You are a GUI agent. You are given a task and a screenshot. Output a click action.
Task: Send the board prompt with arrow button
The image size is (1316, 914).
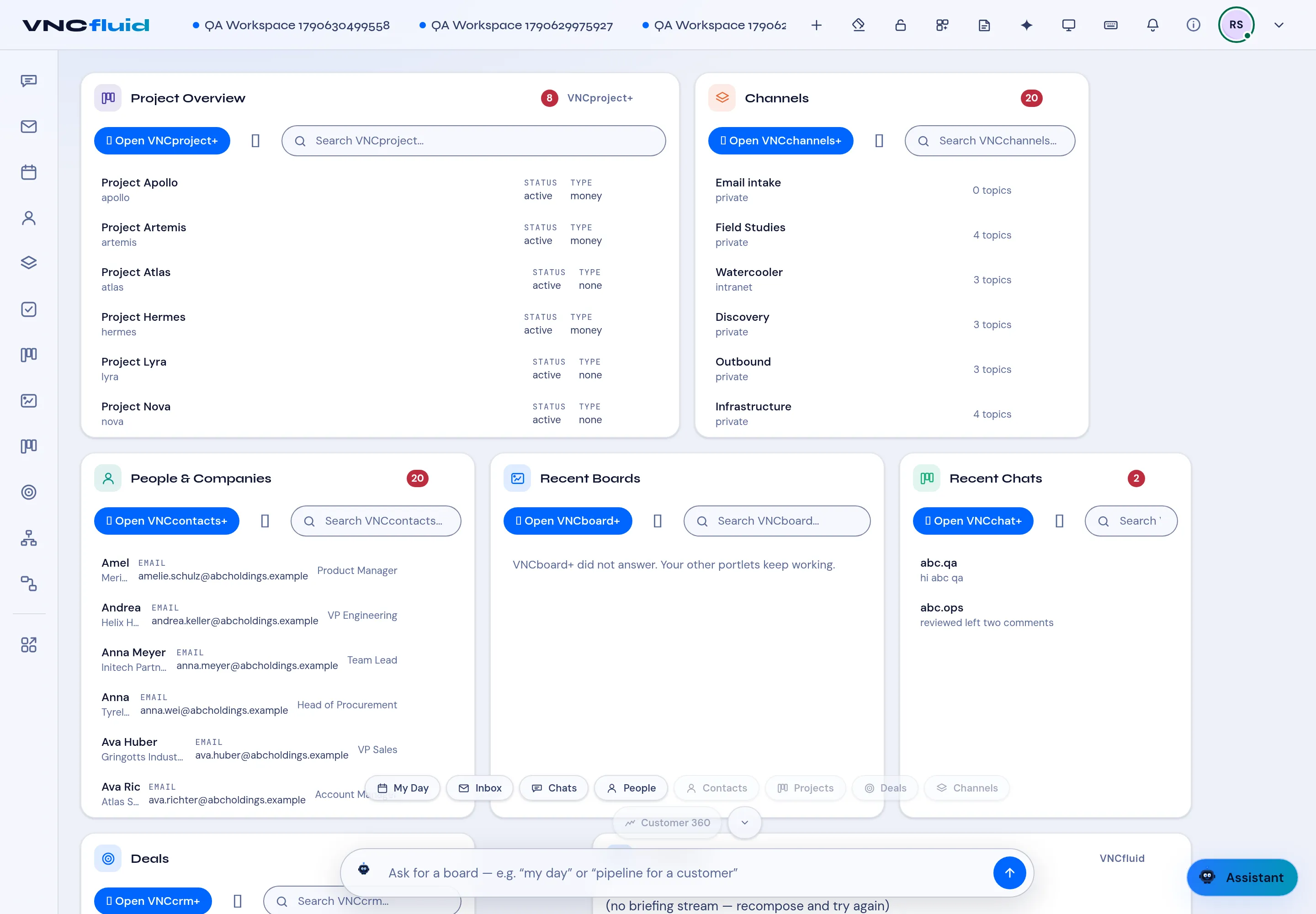[x=1010, y=873]
